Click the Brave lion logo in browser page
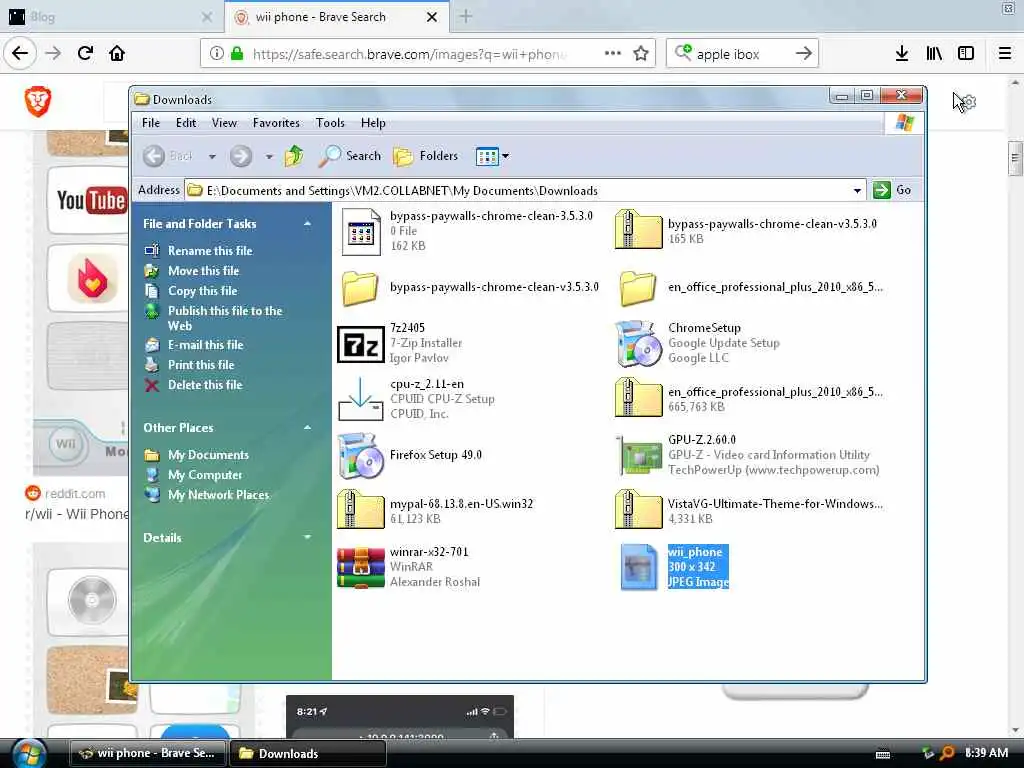1024x768 pixels. 38,102
